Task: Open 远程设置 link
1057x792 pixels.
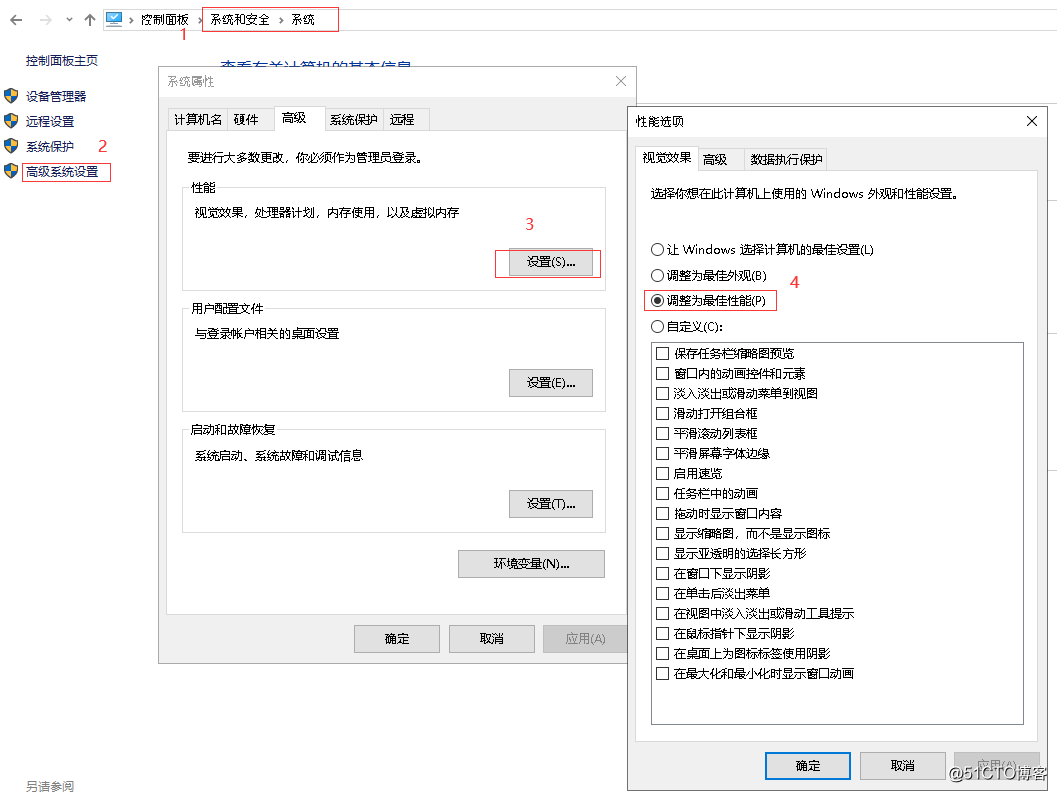Action: [x=50, y=121]
